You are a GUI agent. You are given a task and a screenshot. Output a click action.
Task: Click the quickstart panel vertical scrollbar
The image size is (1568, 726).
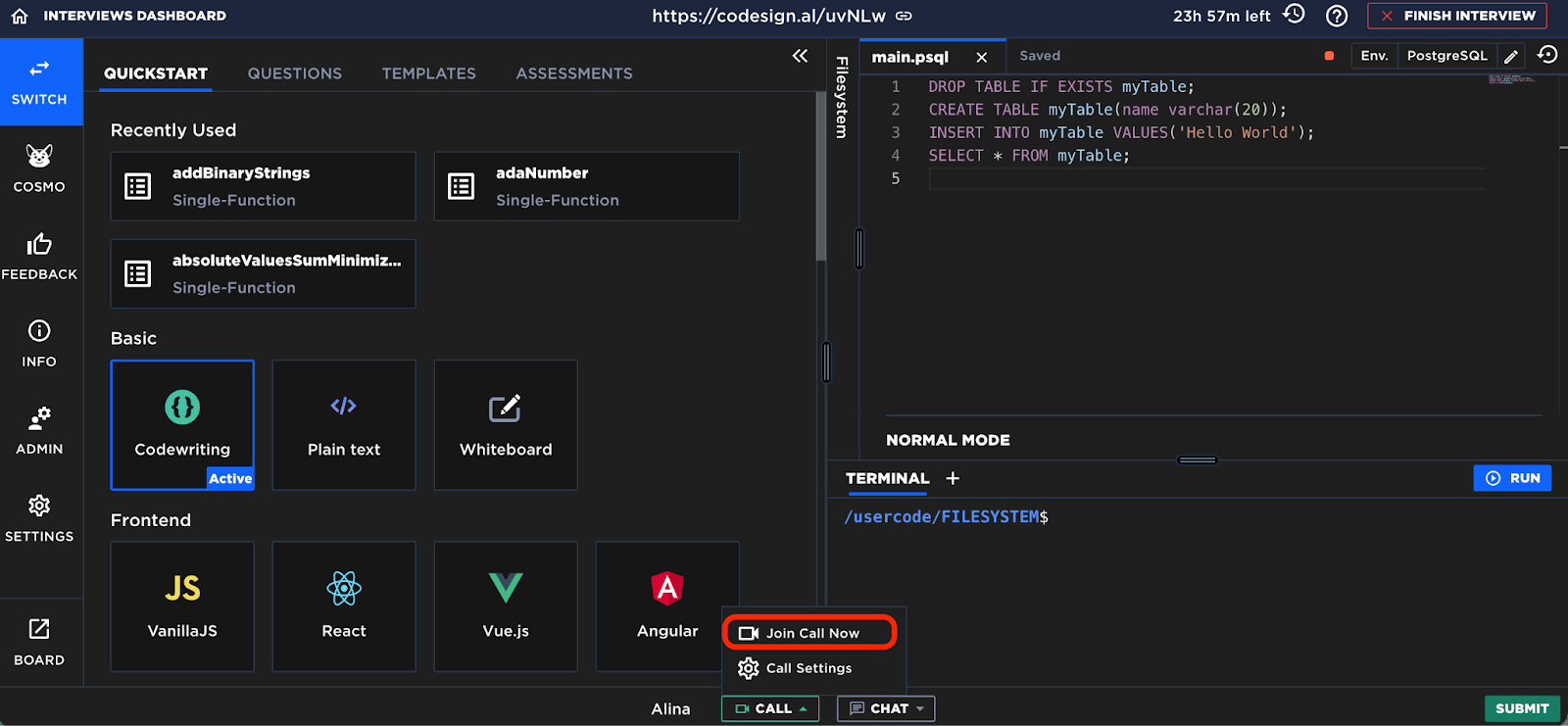click(821, 176)
